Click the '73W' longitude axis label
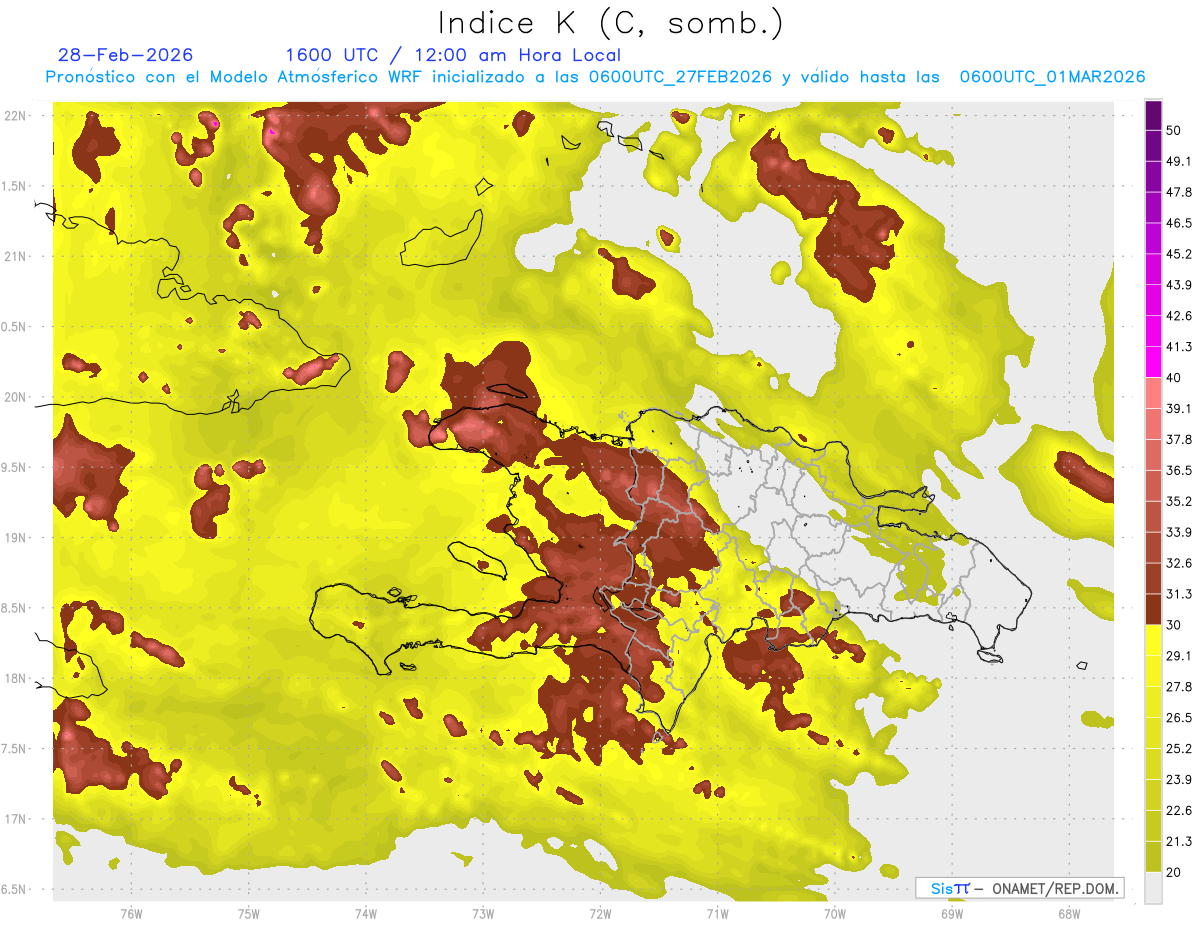Screen dimensions: 1200x927 [x=483, y=914]
